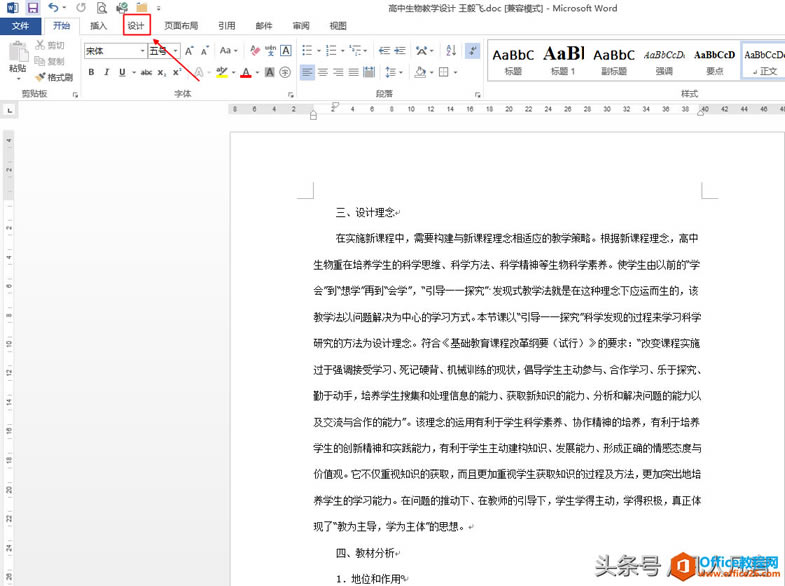This screenshot has width=785, height=586.
Task: Open the Borders dropdown arrow
Action: 456,73
